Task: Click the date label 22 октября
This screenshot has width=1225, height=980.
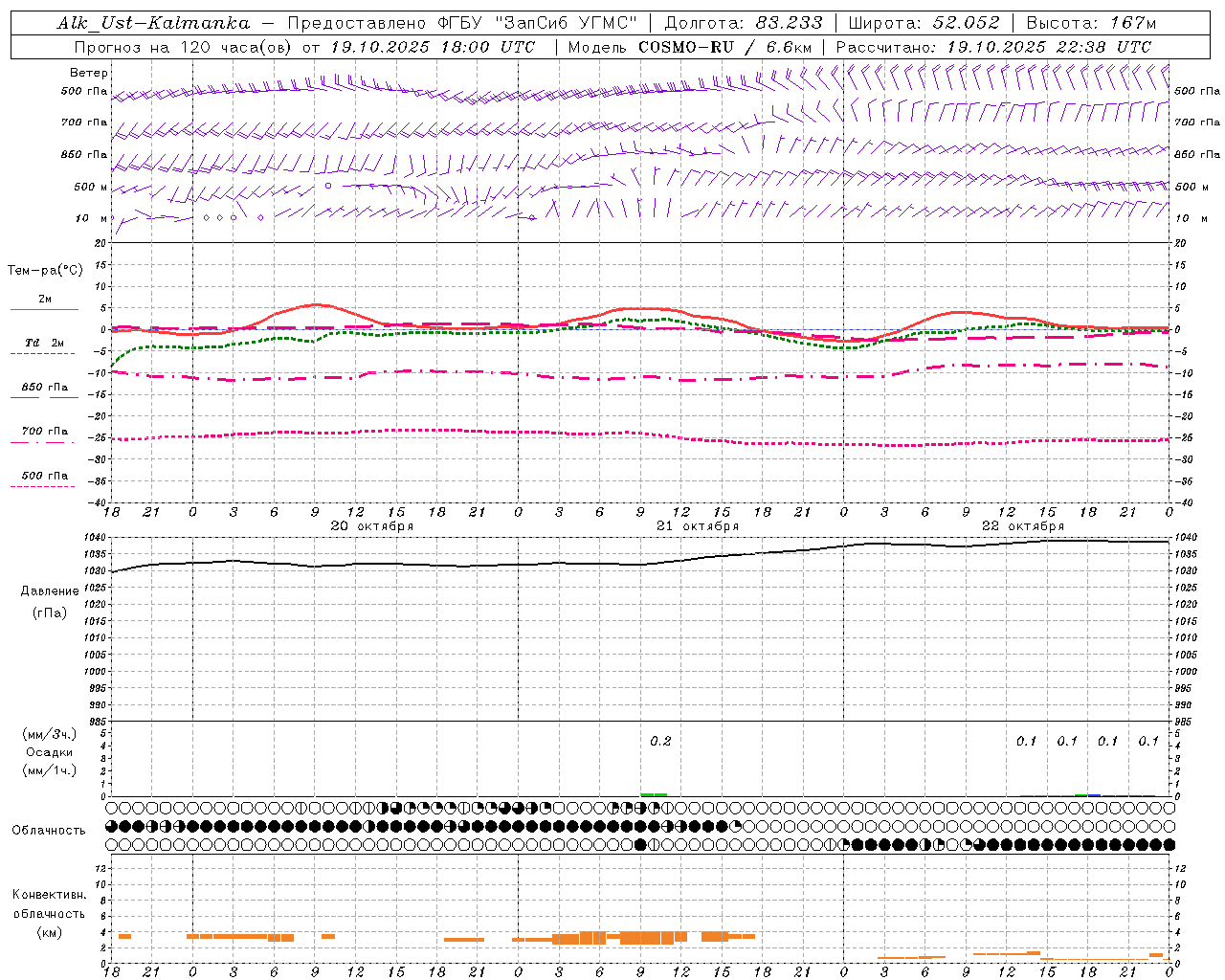Action: (1023, 526)
